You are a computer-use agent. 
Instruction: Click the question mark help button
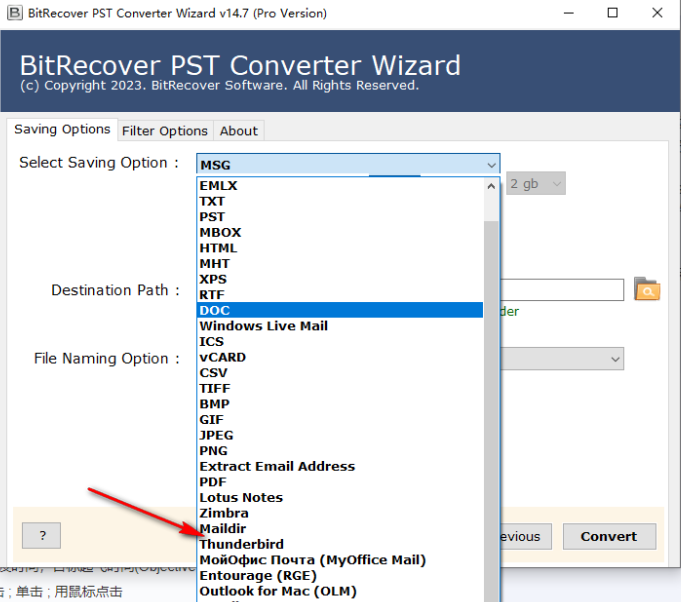point(42,536)
